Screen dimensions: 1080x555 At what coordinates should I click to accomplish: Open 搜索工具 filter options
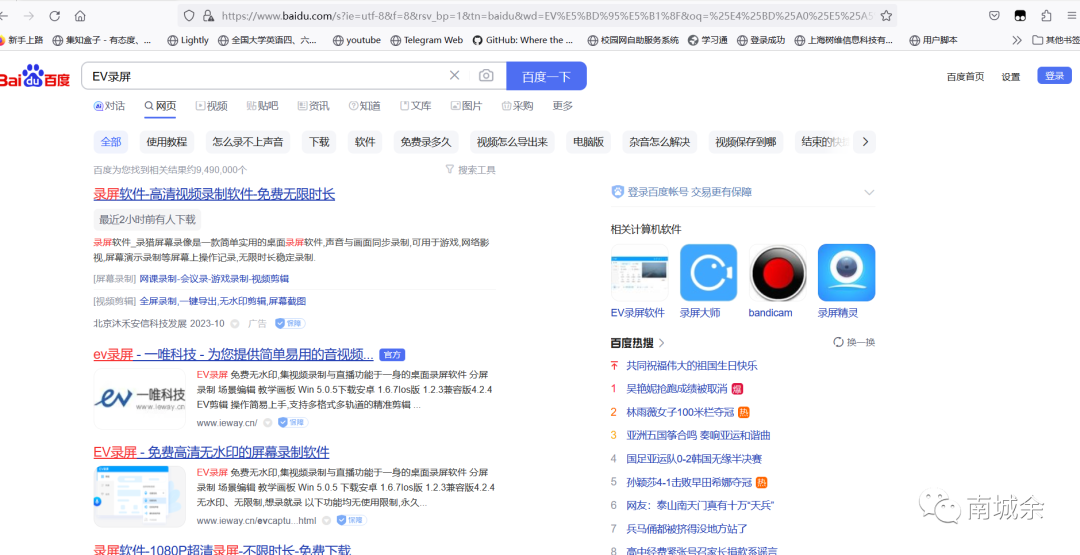point(470,169)
